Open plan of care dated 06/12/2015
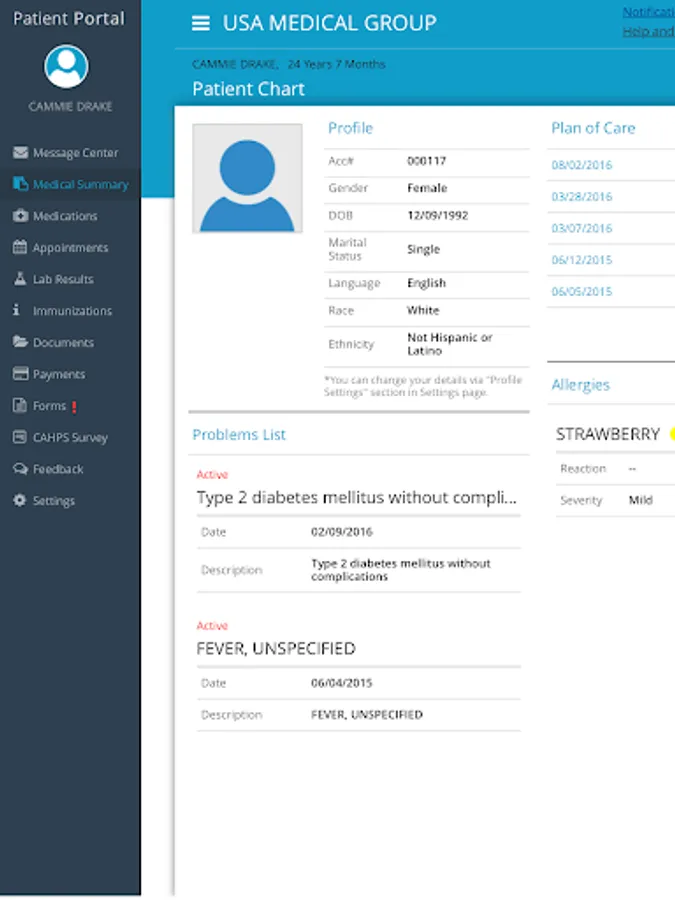675x900 pixels. 581,260
